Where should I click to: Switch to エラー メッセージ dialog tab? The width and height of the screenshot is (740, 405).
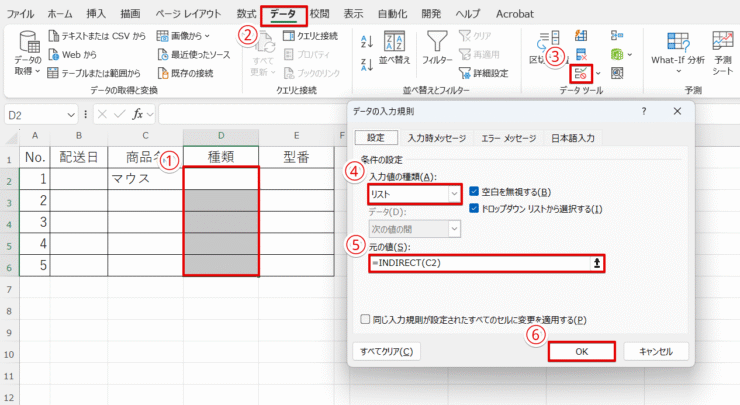508,138
